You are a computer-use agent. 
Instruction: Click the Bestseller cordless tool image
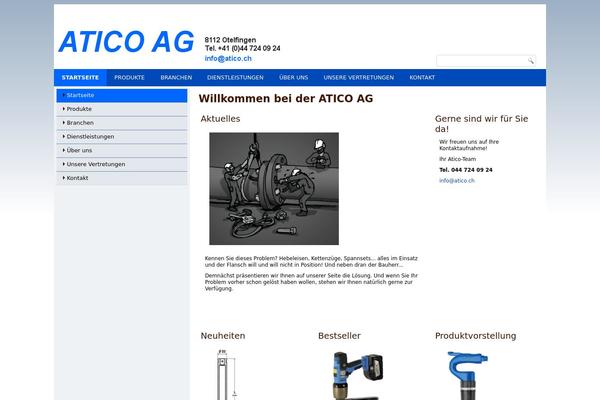point(357,376)
